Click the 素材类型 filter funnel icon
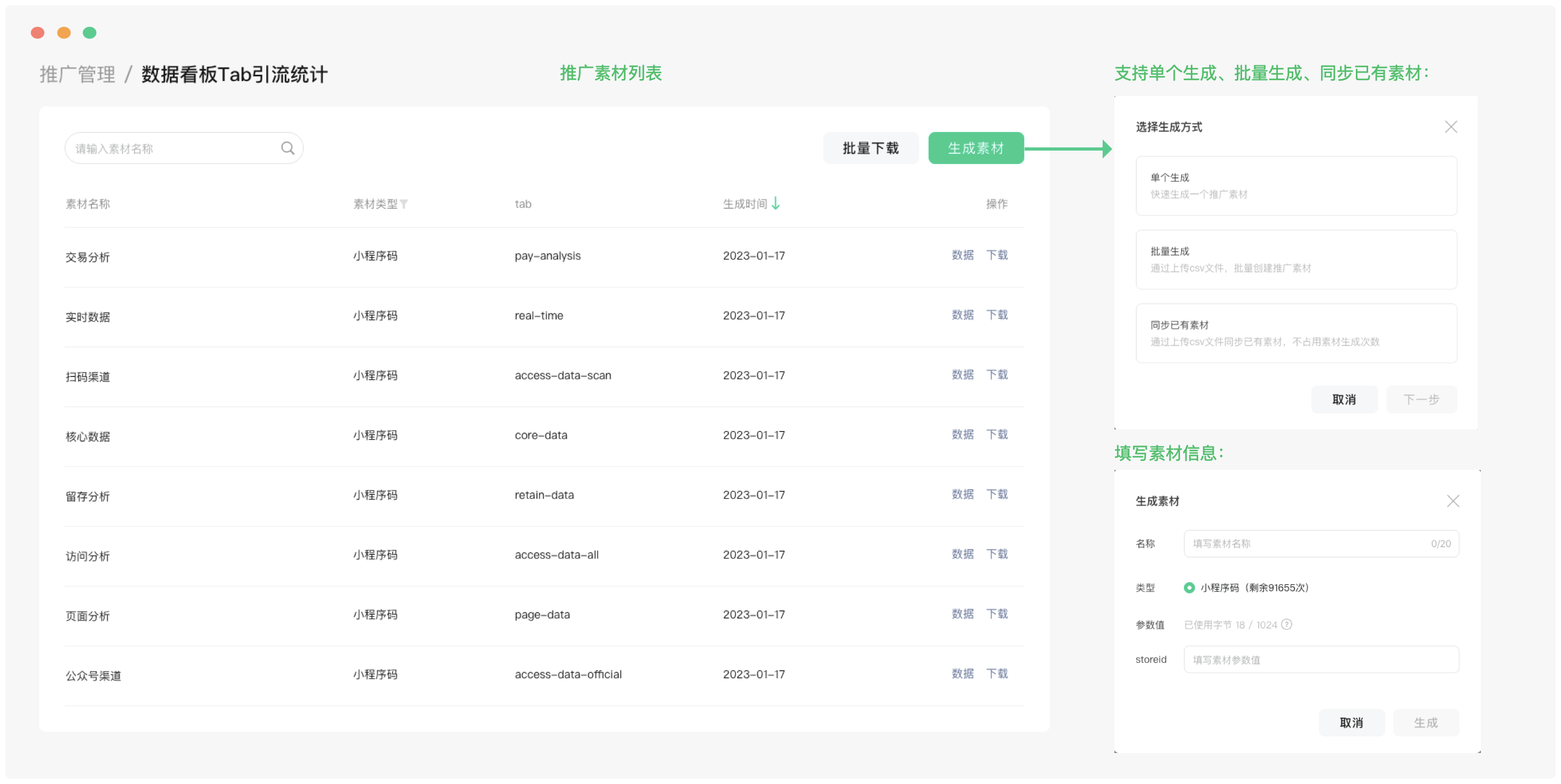The height and width of the screenshot is (784, 1561). coord(404,204)
